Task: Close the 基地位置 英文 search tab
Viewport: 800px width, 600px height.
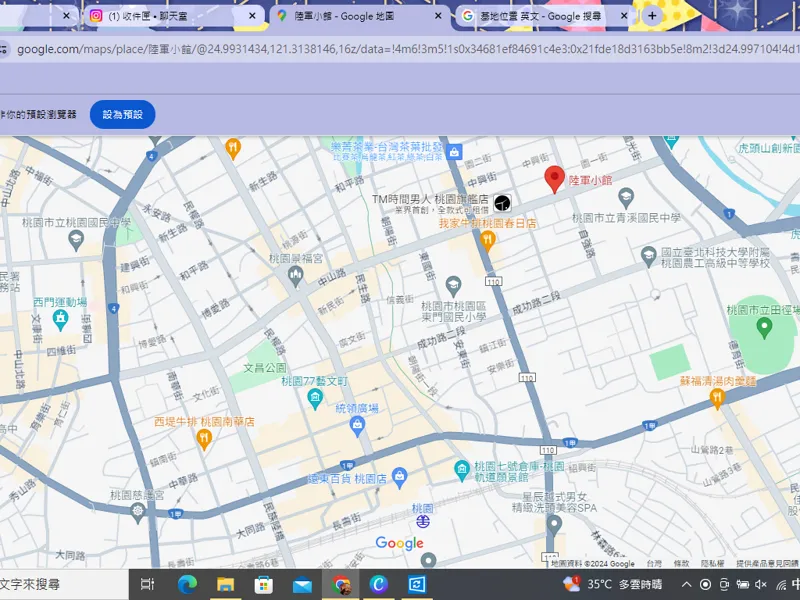Action: (624, 16)
